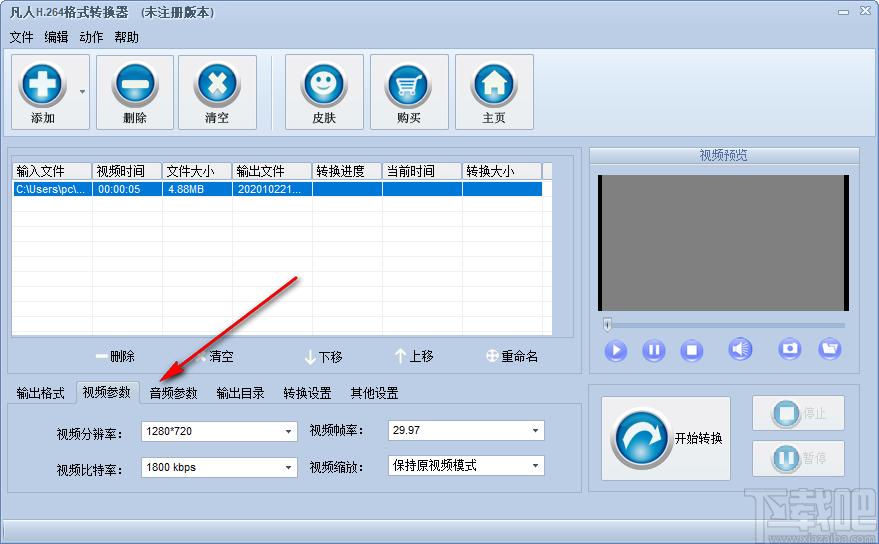Screen dimensions: 879x544
Task: Click the 输出文件 column header
Action: point(272,171)
